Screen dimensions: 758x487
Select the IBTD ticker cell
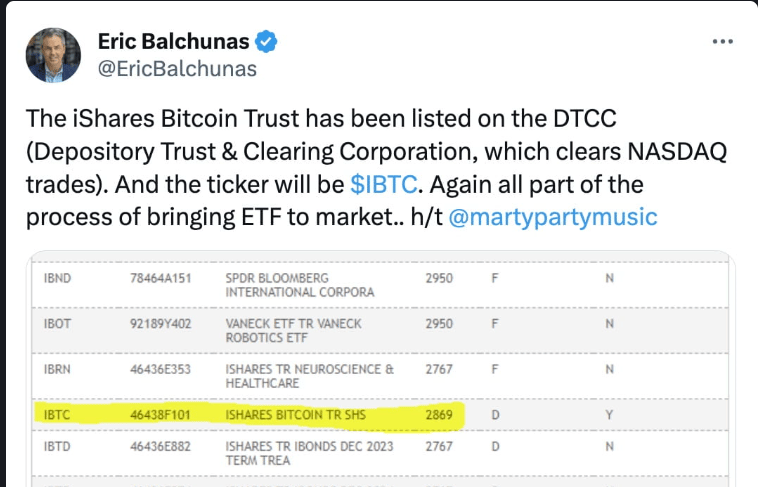click(x=58, y=445)
